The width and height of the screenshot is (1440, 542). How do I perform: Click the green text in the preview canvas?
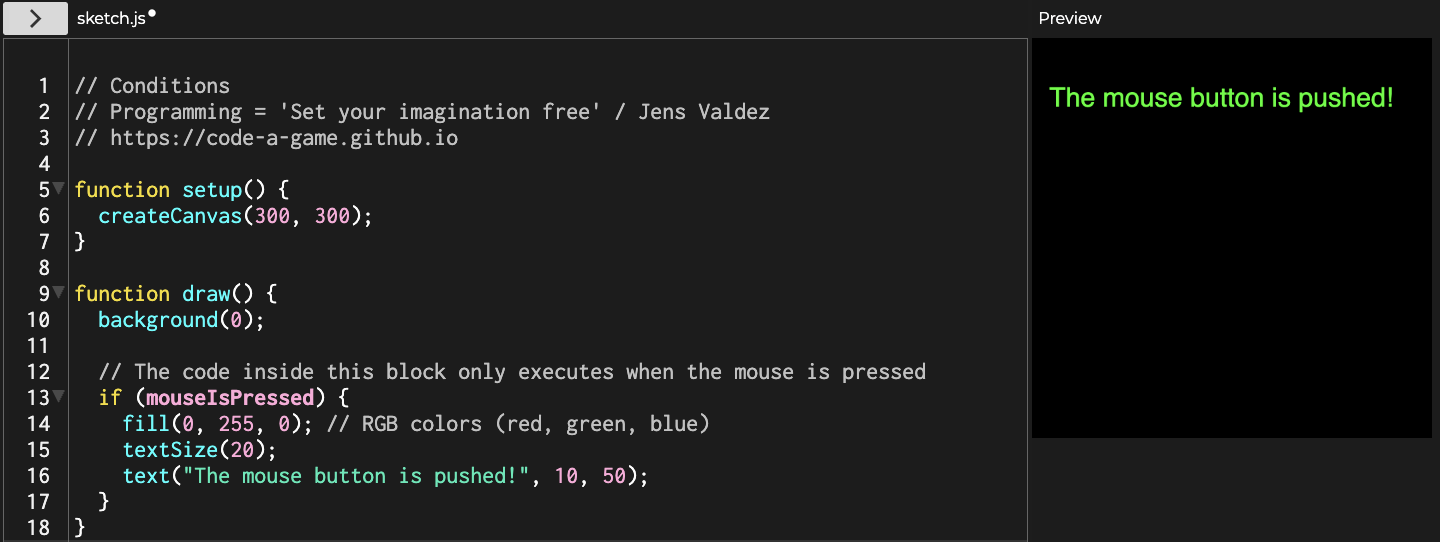coord(1220,98)
